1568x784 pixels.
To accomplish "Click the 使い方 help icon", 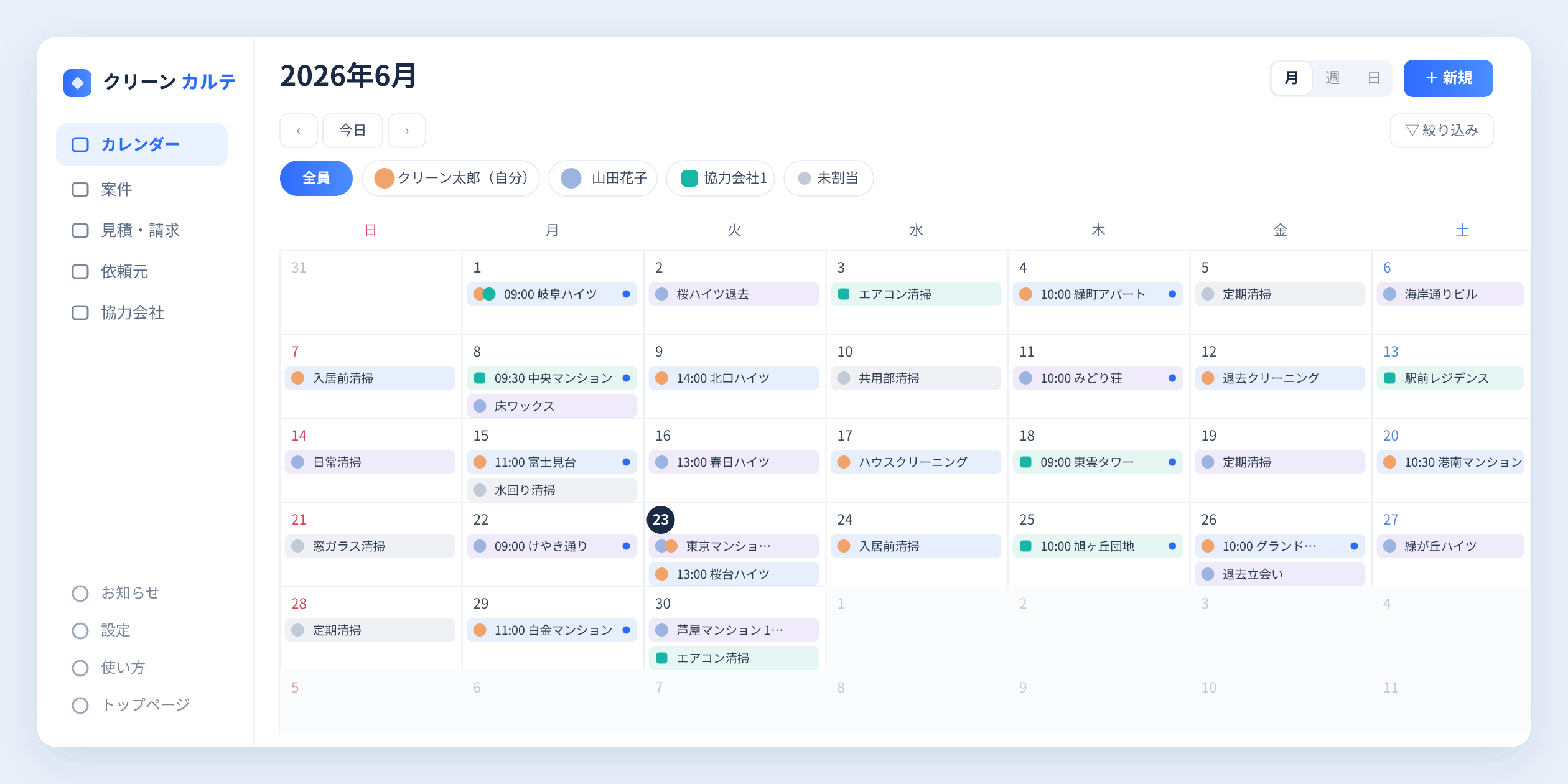I will click(x=80, y=668).
